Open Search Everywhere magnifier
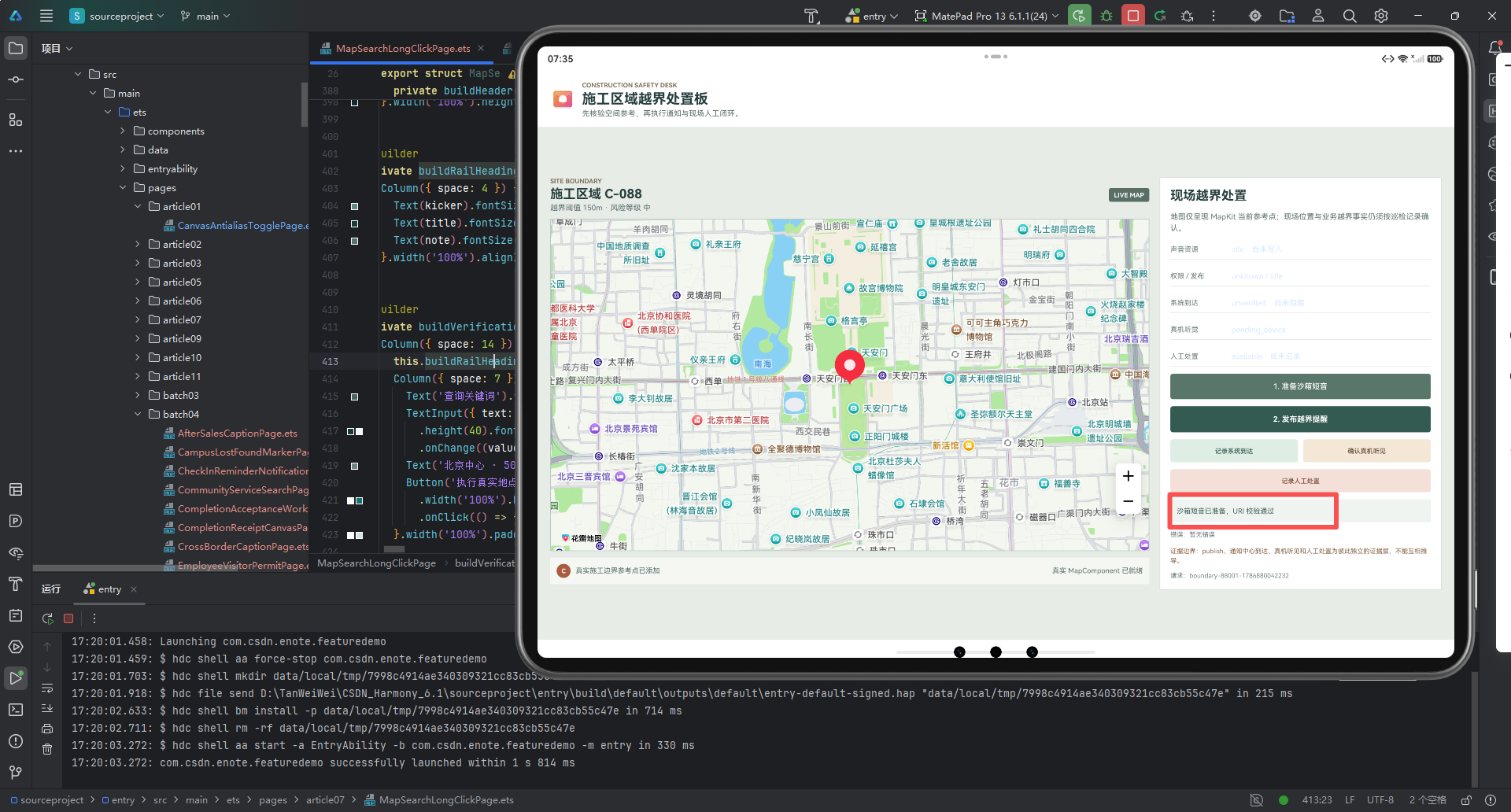Screen dimensions: 1511x812 pyautogui.click(x=1350, y=16)
